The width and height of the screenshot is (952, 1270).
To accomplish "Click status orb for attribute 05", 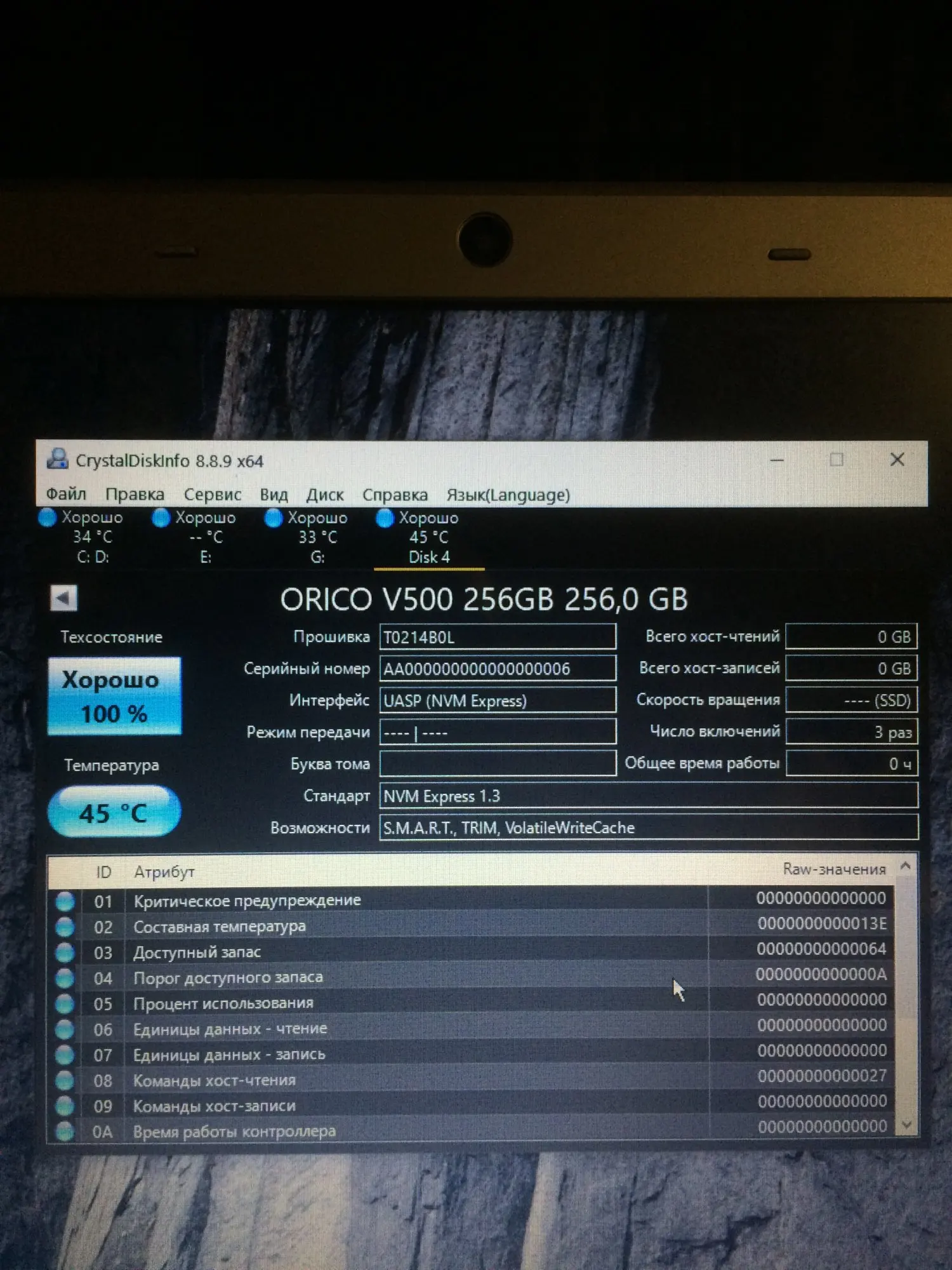I will 65,1004.
